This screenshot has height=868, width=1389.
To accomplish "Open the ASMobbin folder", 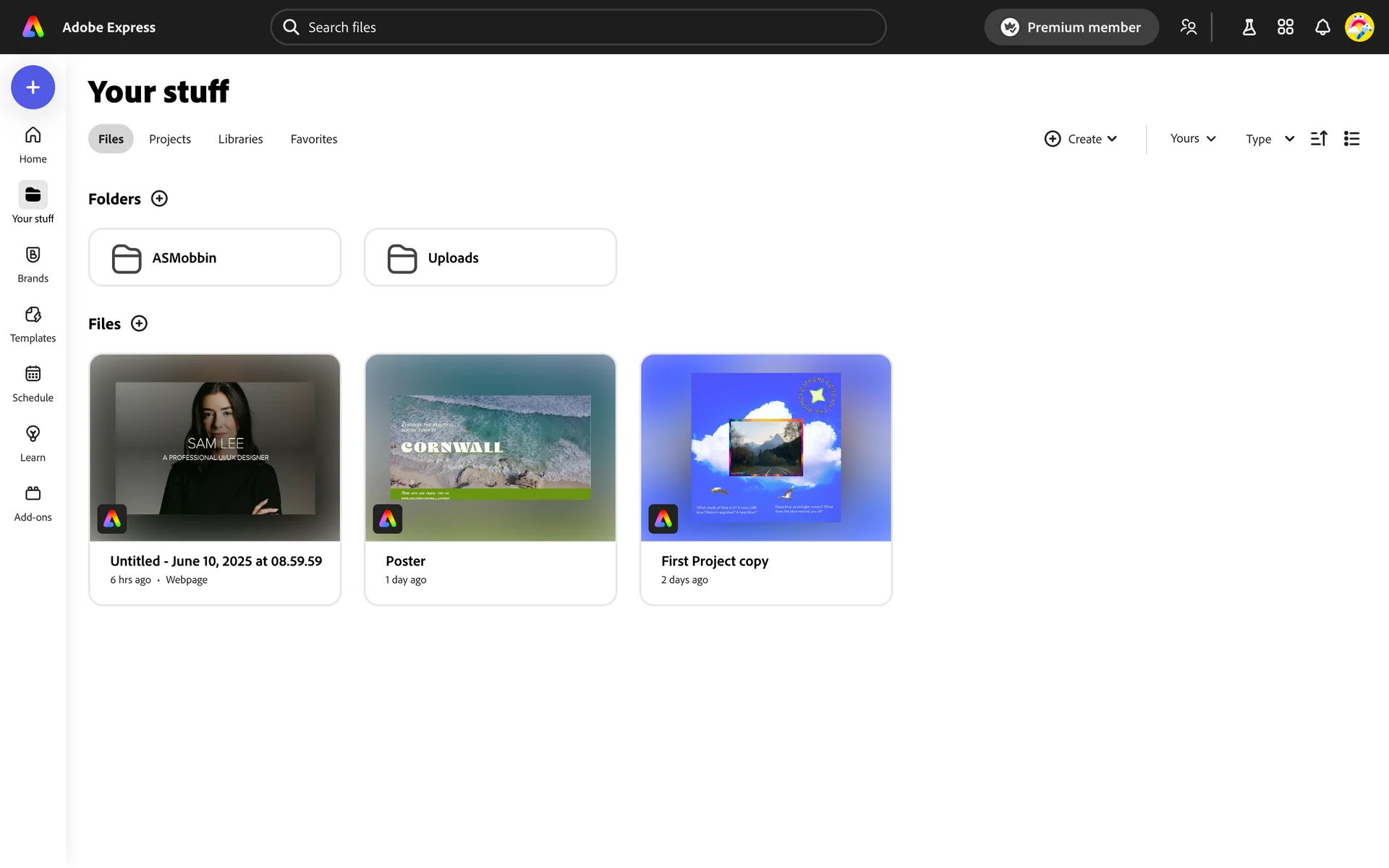I will pyautogui.click(x=215, y=258).
